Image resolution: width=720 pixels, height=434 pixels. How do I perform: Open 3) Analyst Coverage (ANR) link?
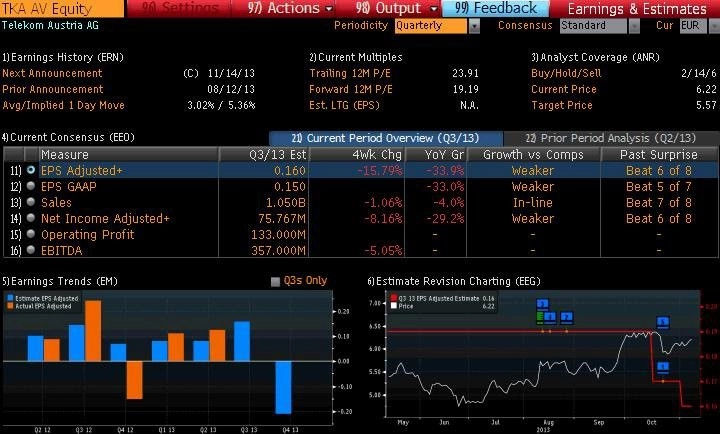point(596,57)
